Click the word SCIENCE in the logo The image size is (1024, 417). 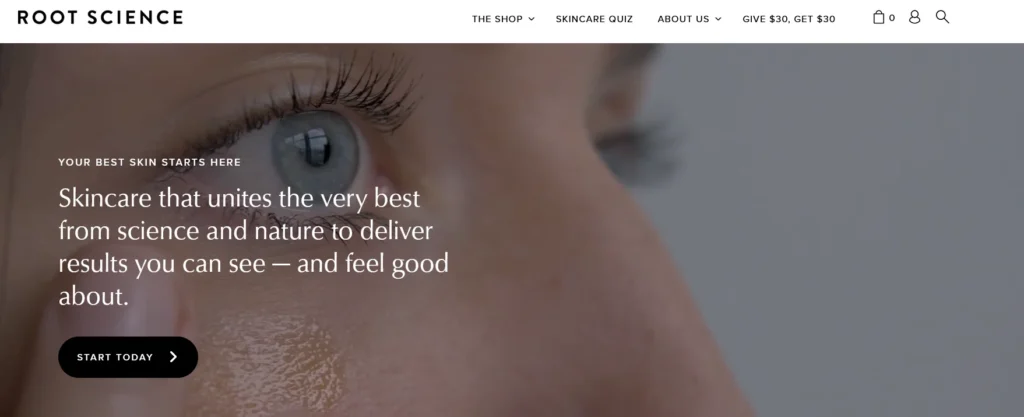point(137,18)
